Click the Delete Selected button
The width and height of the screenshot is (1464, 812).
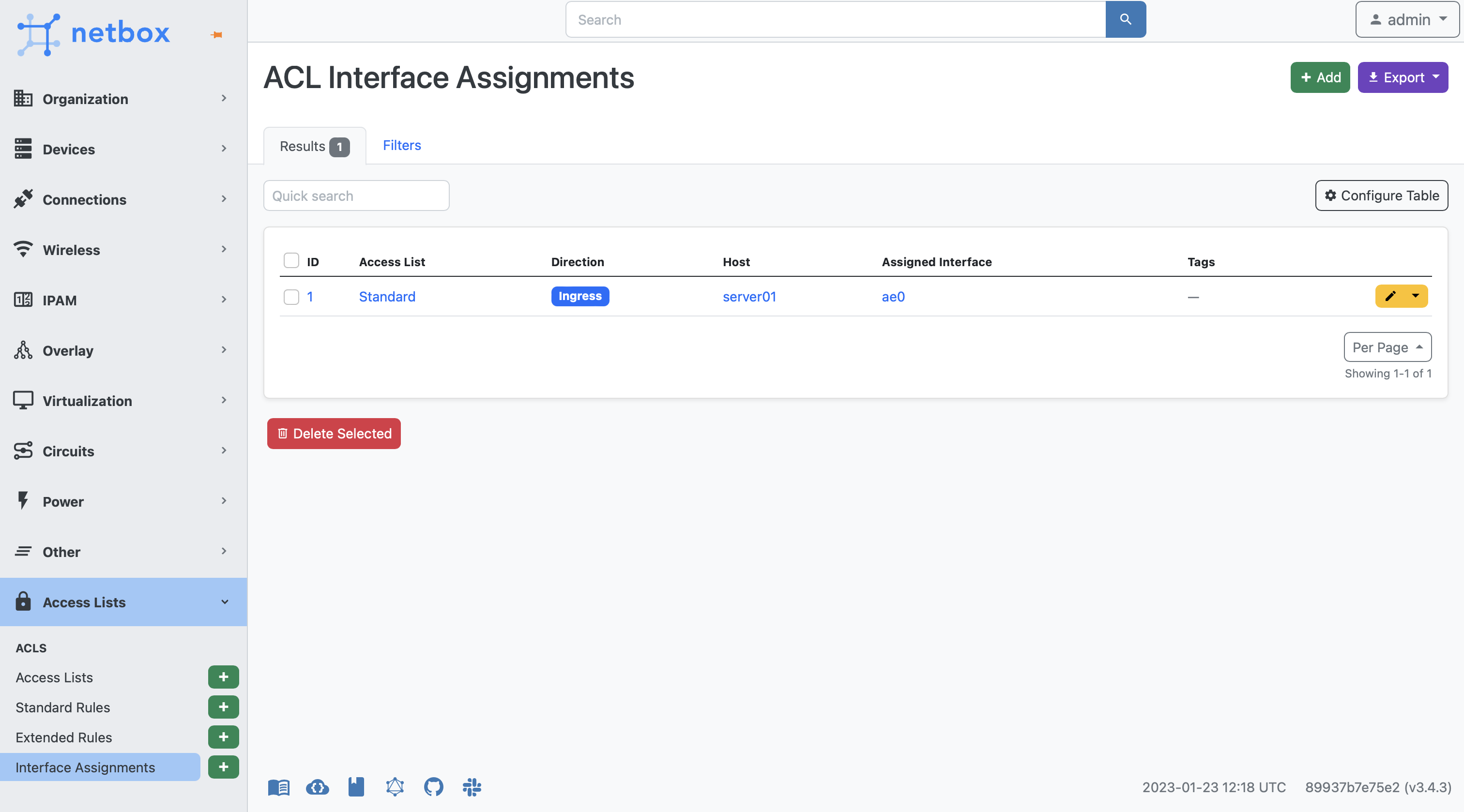[334, 434]
